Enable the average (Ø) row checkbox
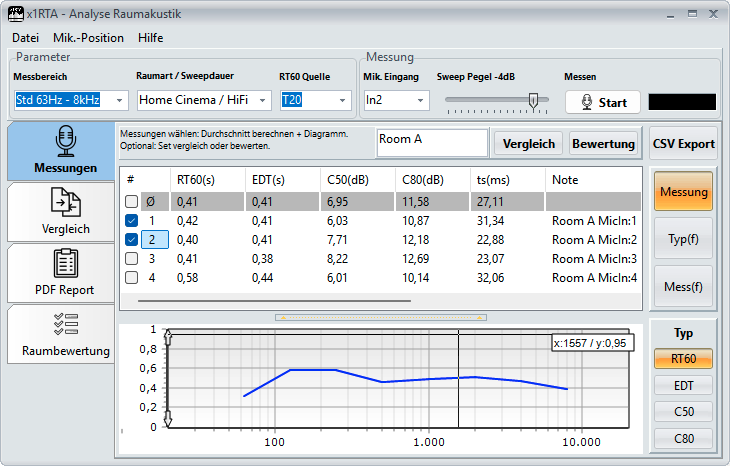This screenshot has width=730, height=466. pos(132,202)
